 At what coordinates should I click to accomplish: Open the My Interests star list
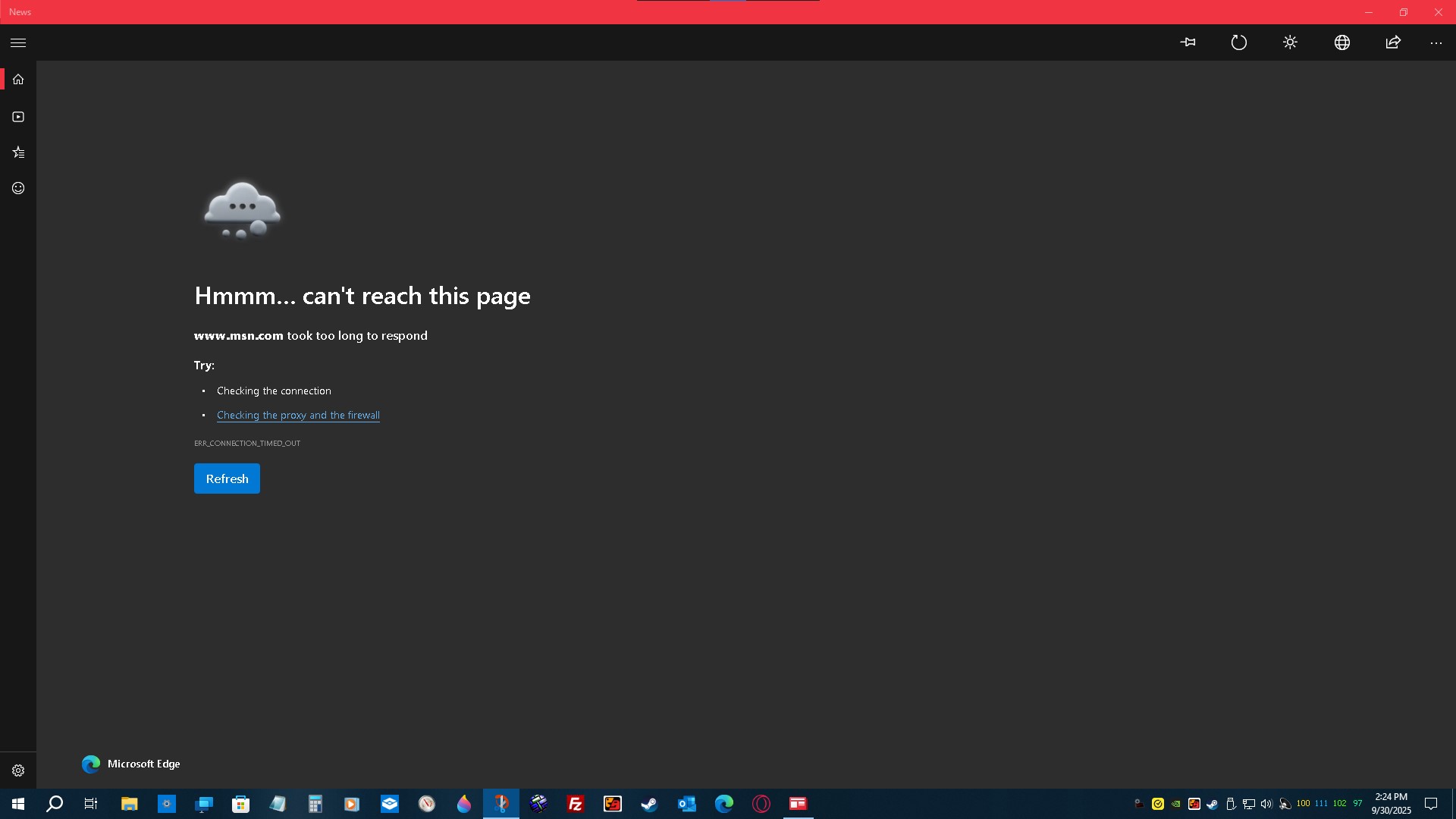pyautogui.click(x=18, y=152)
